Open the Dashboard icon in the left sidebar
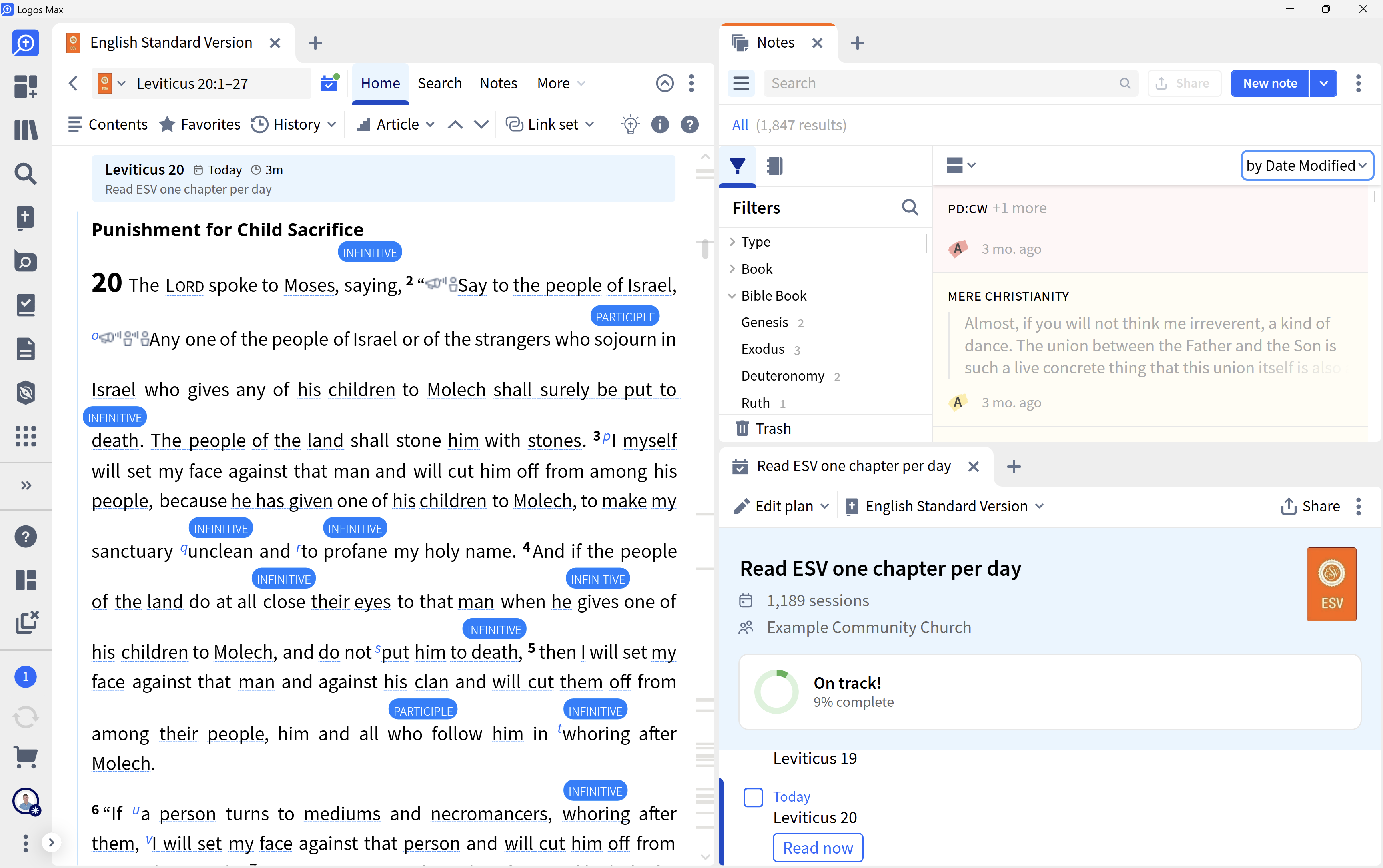This screenshot has height=868, width=1383. coord(25,87)
